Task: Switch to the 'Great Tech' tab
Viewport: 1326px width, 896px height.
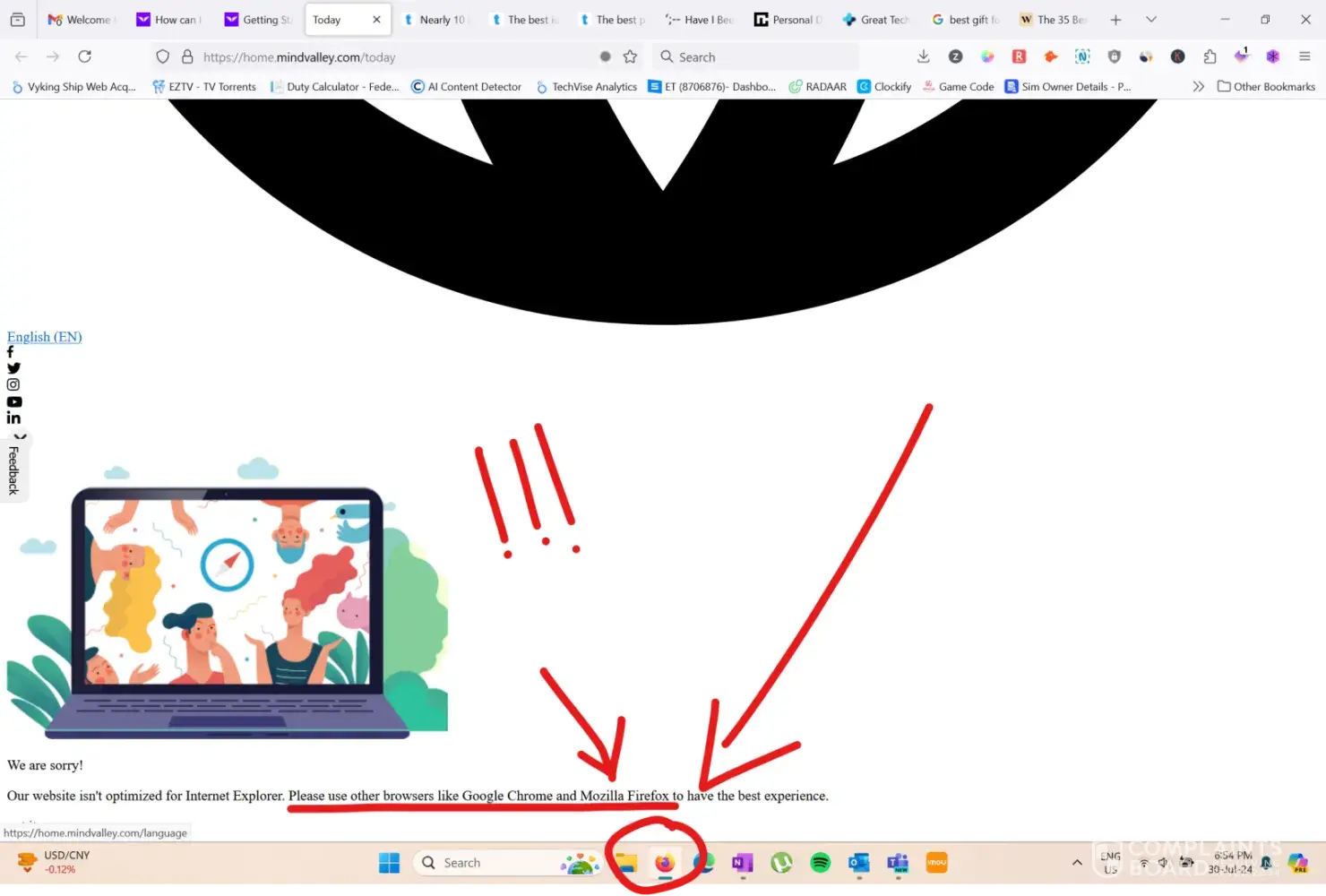Action: [877, 20]
